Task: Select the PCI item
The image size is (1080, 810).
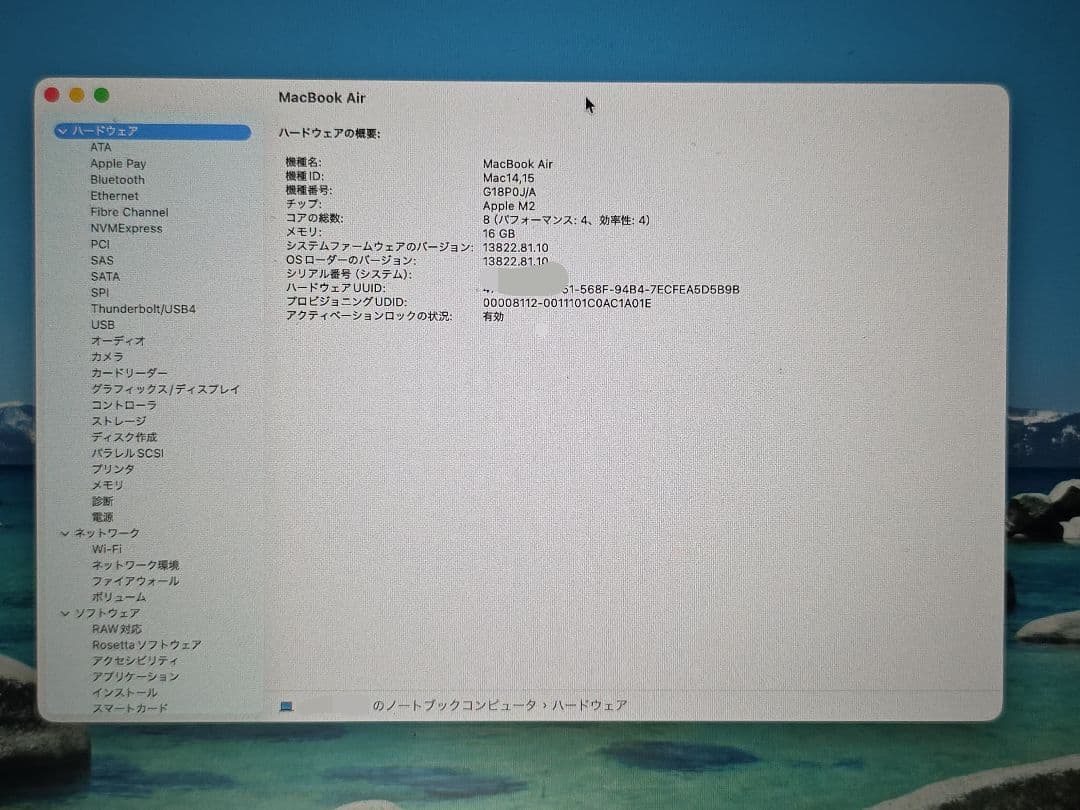Action: (100, 245)
